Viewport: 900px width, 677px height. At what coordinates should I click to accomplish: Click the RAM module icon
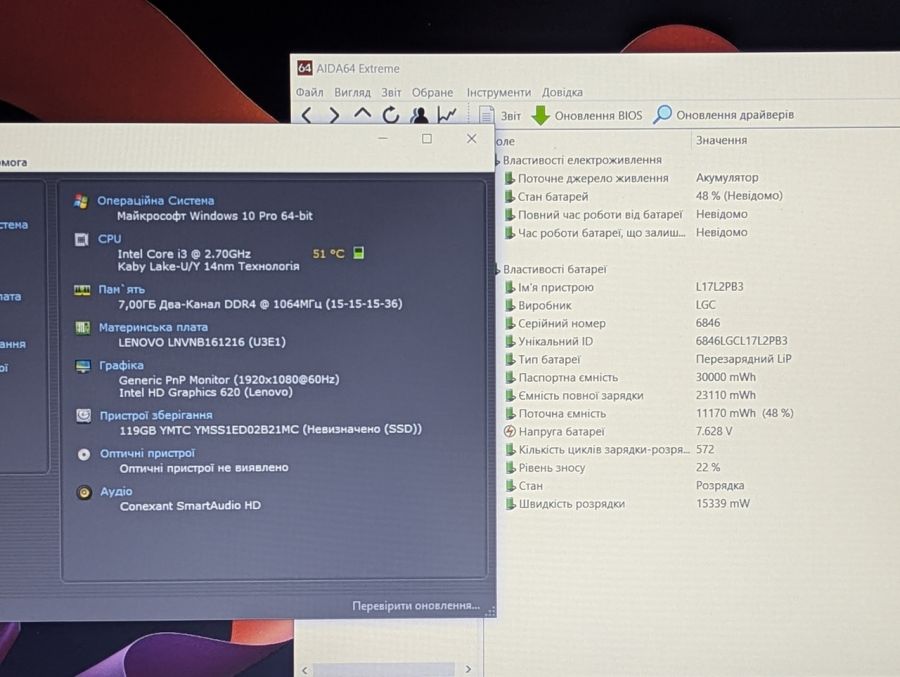(x=82, y=290)
